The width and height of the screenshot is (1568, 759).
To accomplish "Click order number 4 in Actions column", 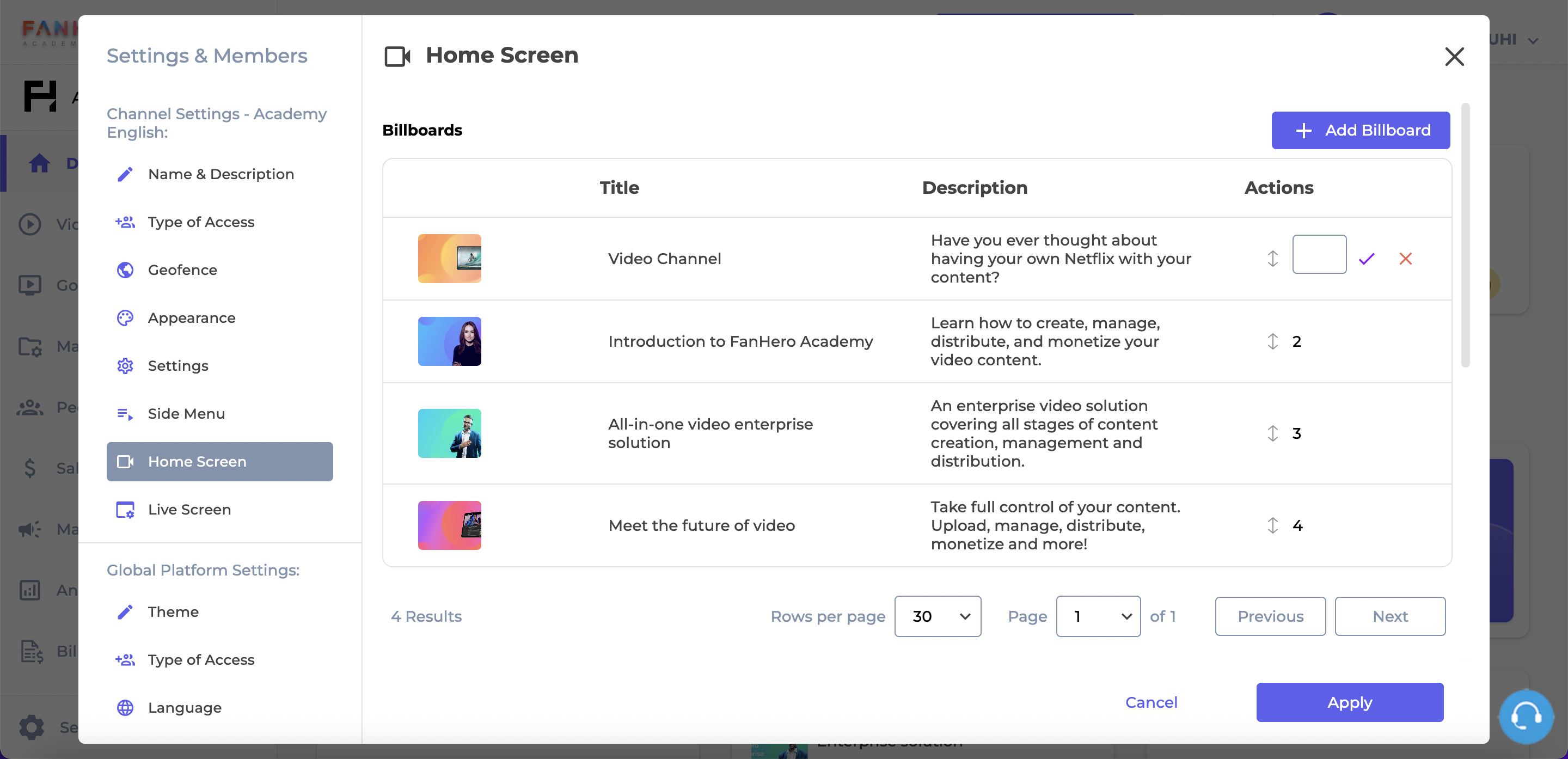I will [x=1297, y=525].
